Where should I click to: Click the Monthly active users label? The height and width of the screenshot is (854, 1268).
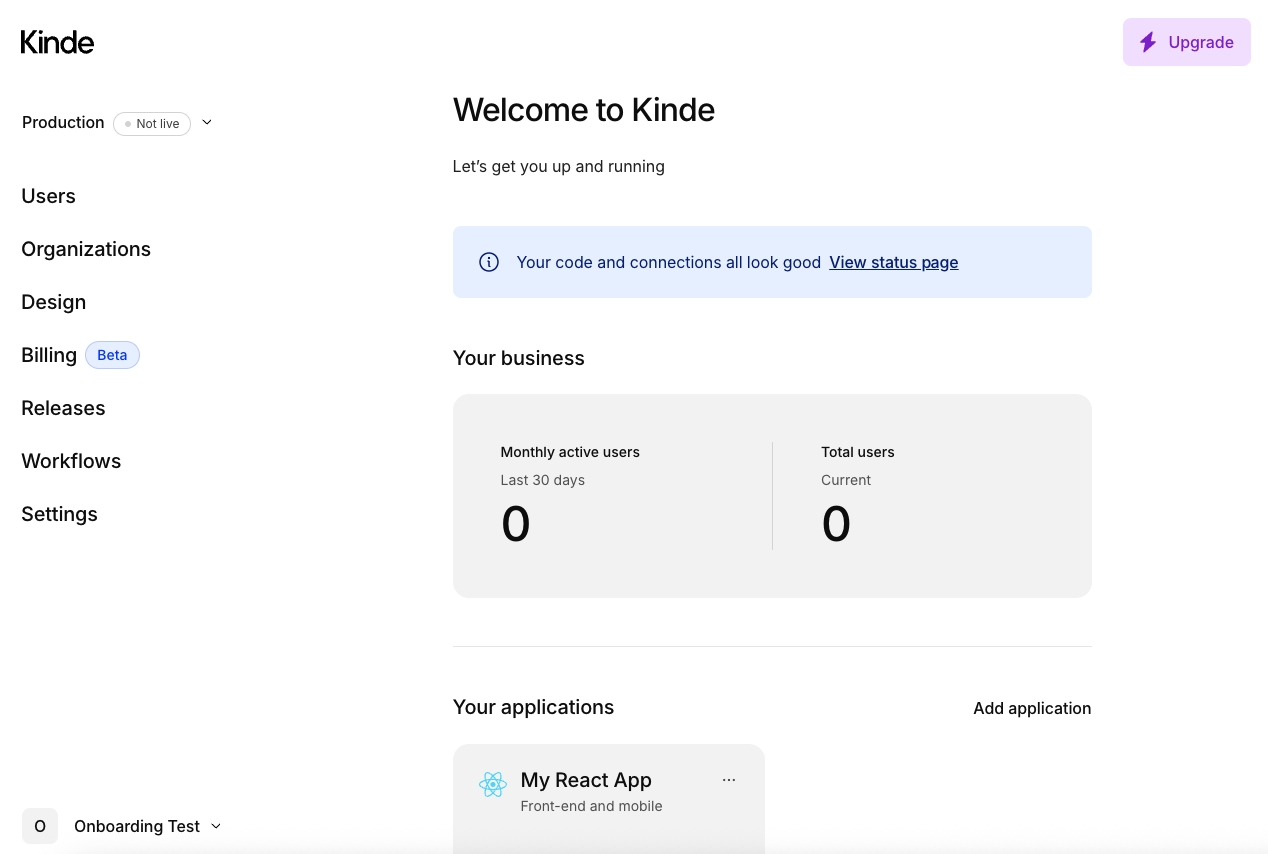point(570,452)
